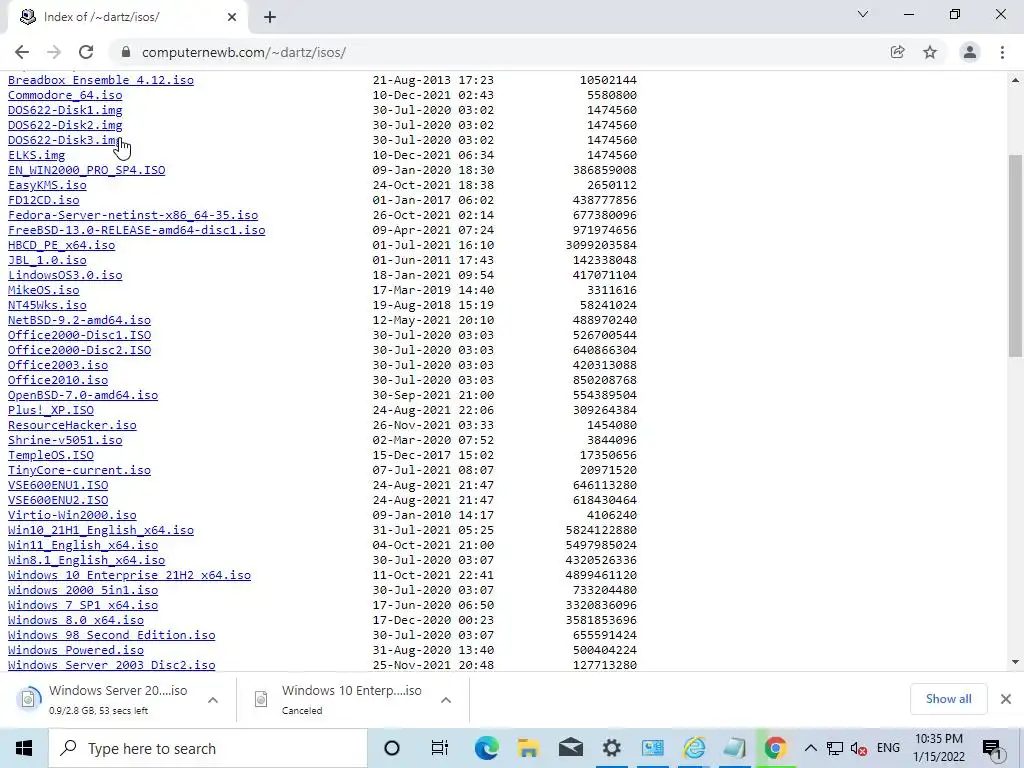The width and height of the screenshot is (1024, 768).
Task: Open the DOS622-Disk1.img link
Action: click(65, 110)
